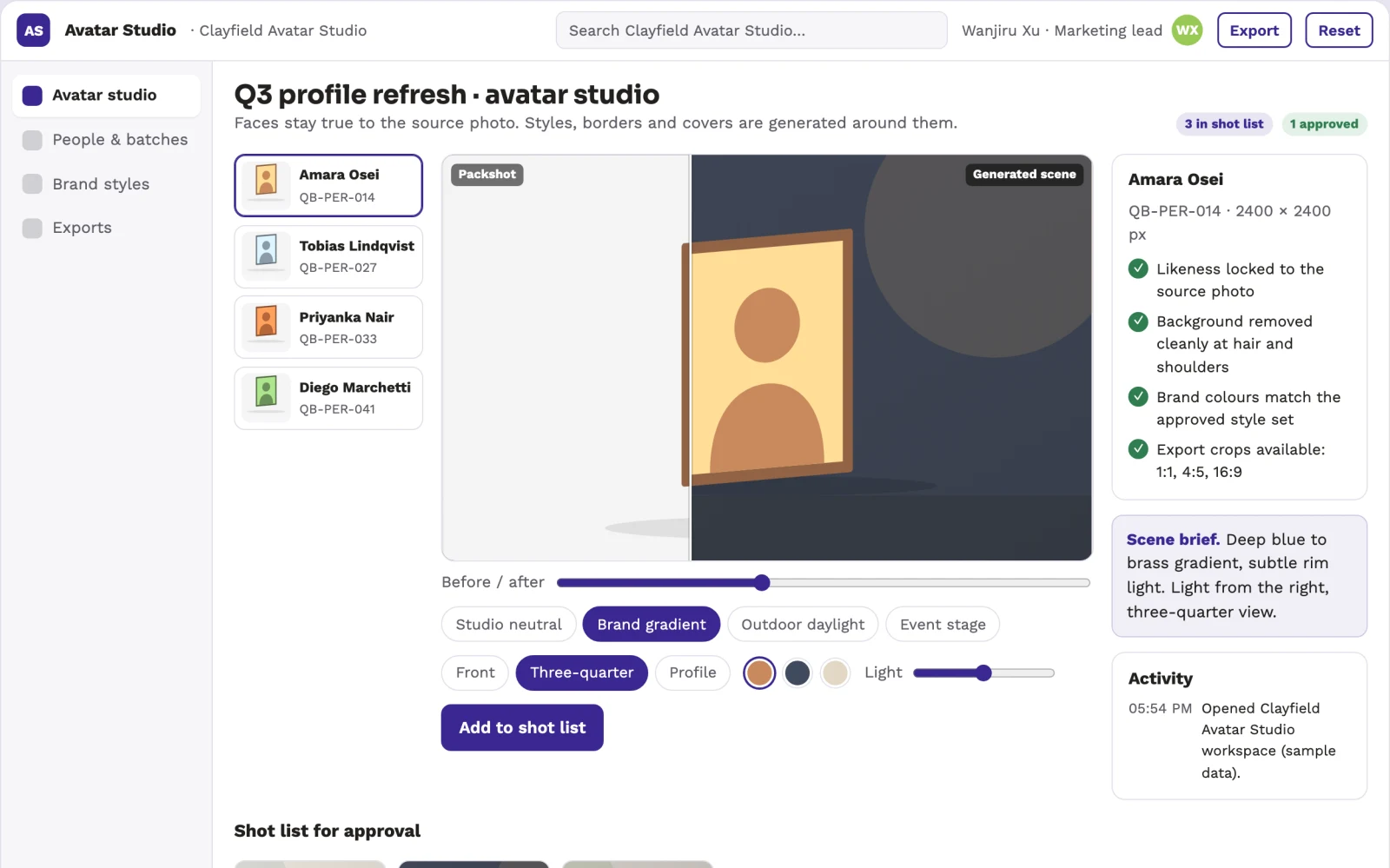The image size is (1390, 868).
Task: Click the checkmark beside Likeness locked
Action: click(1138, 268)
